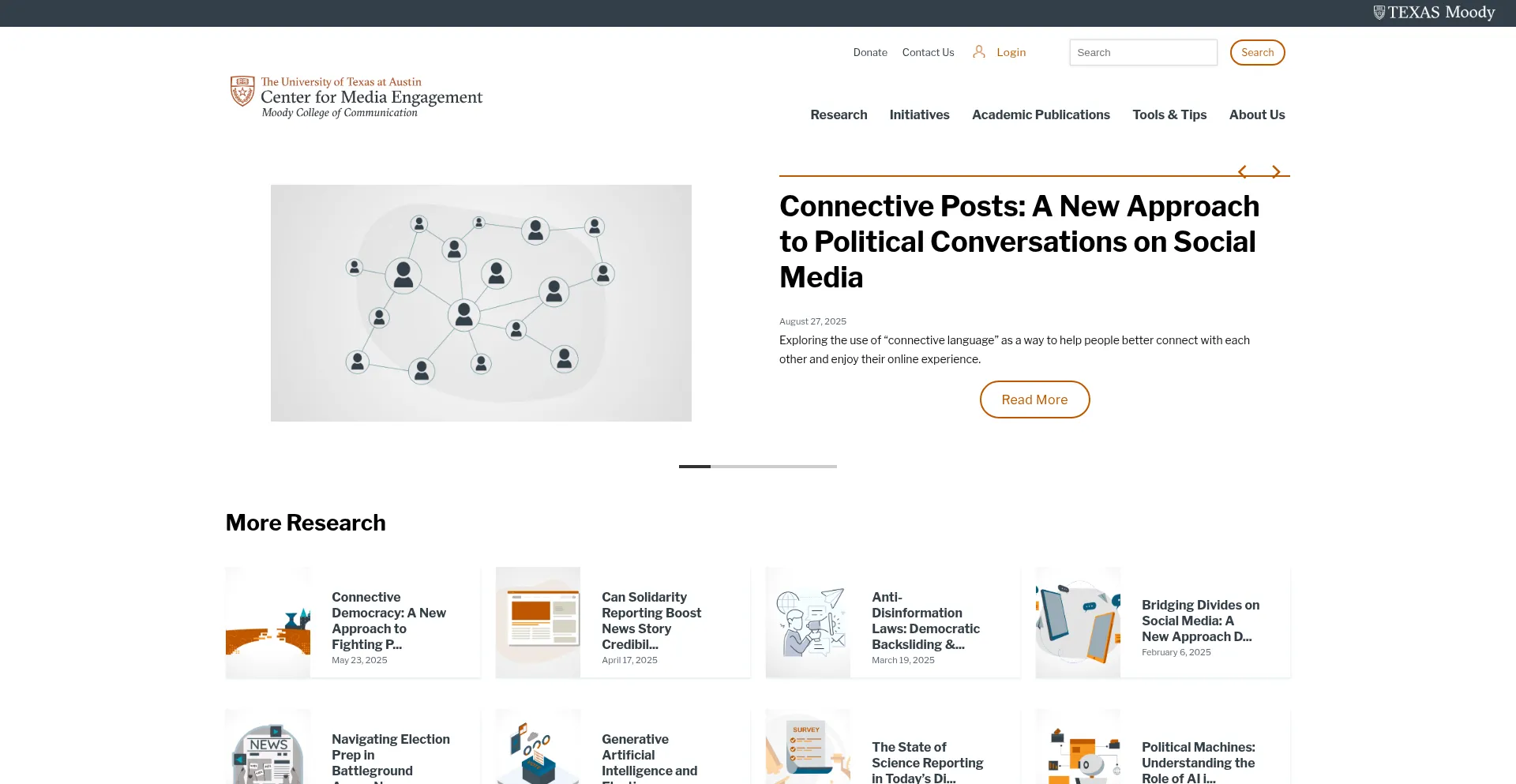Open the TEXAS Moody logo link
The width and height of the screenshot is (1516, 784).
coord(1434,13)
